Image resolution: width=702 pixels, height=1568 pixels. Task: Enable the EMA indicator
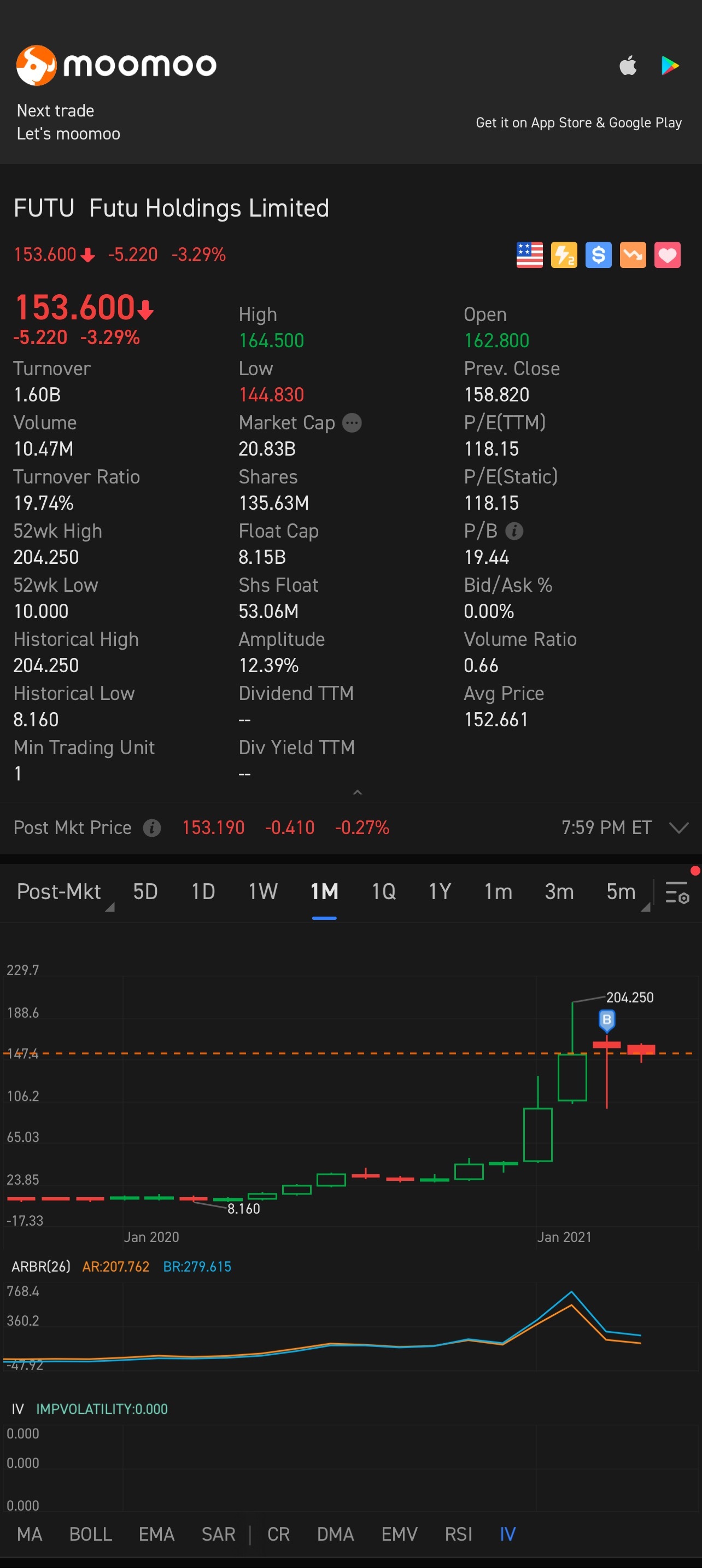tap(156, 1534)
